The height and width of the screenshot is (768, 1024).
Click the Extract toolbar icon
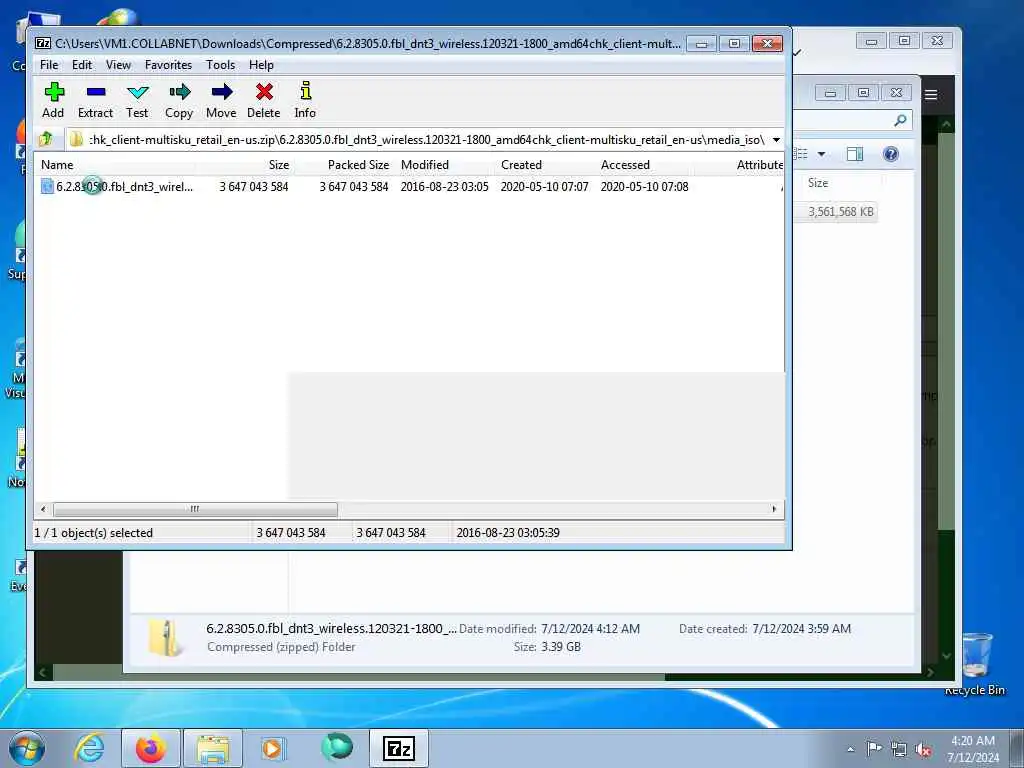click(x=95, y=91)
